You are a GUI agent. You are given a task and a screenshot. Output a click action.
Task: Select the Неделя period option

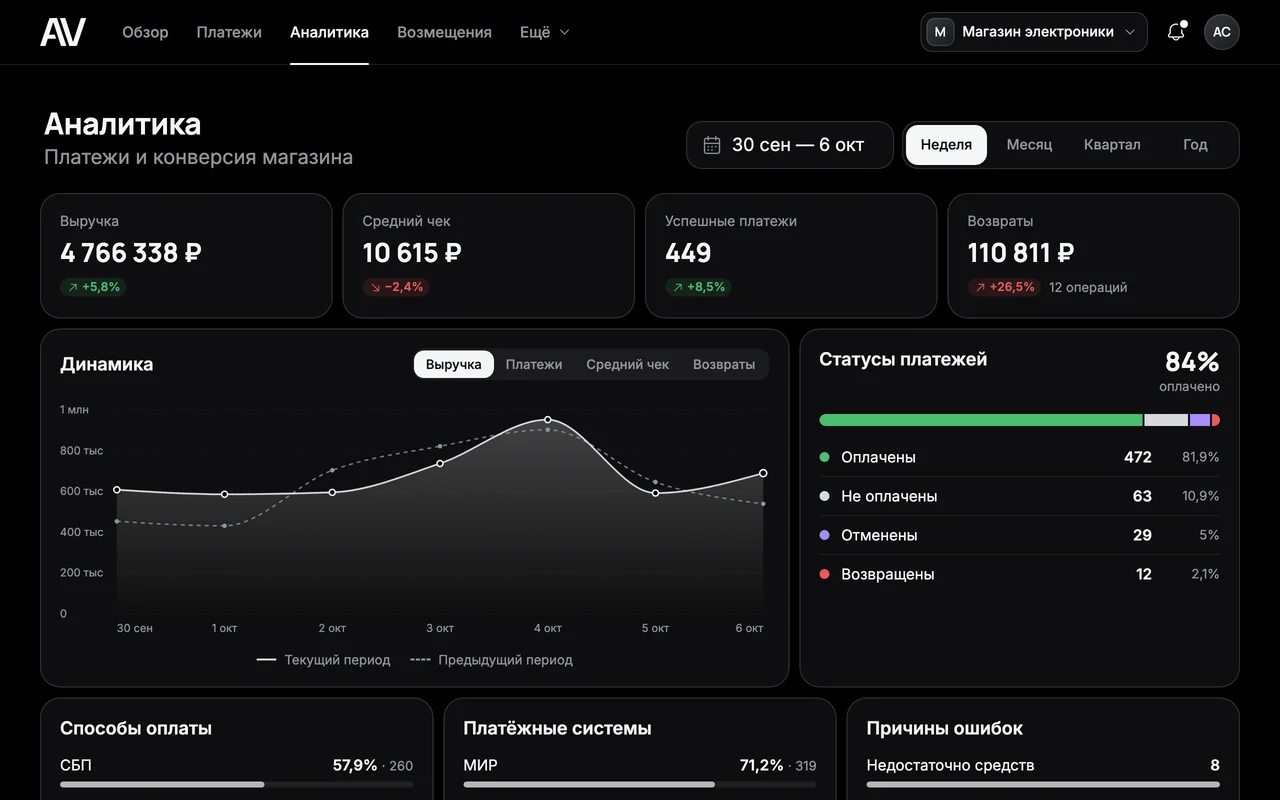tap(946, 145)
